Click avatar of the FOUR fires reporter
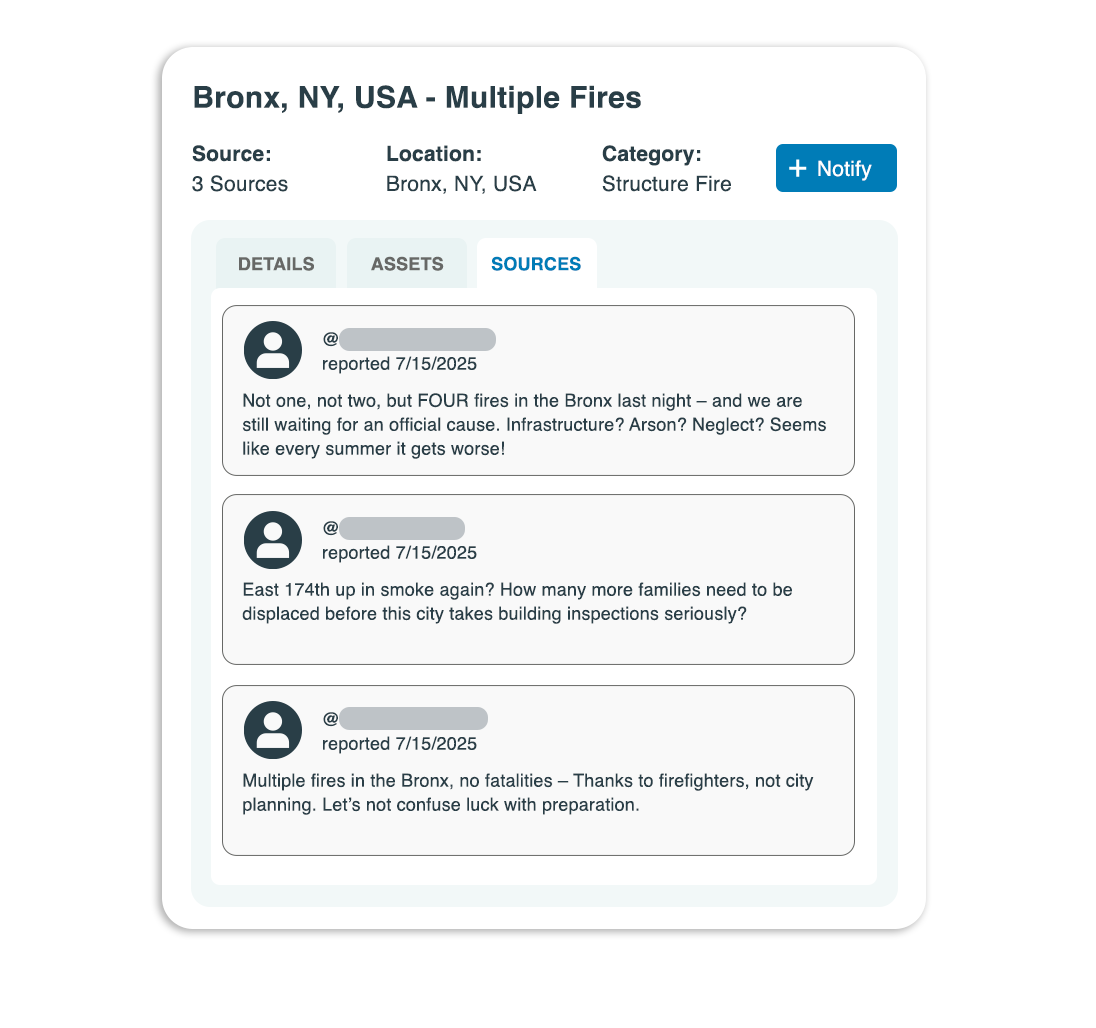 273,350
